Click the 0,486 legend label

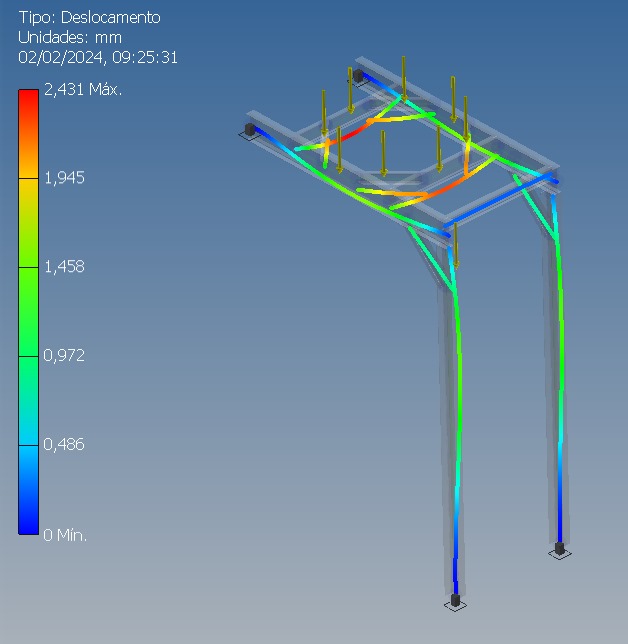point(64,444)
